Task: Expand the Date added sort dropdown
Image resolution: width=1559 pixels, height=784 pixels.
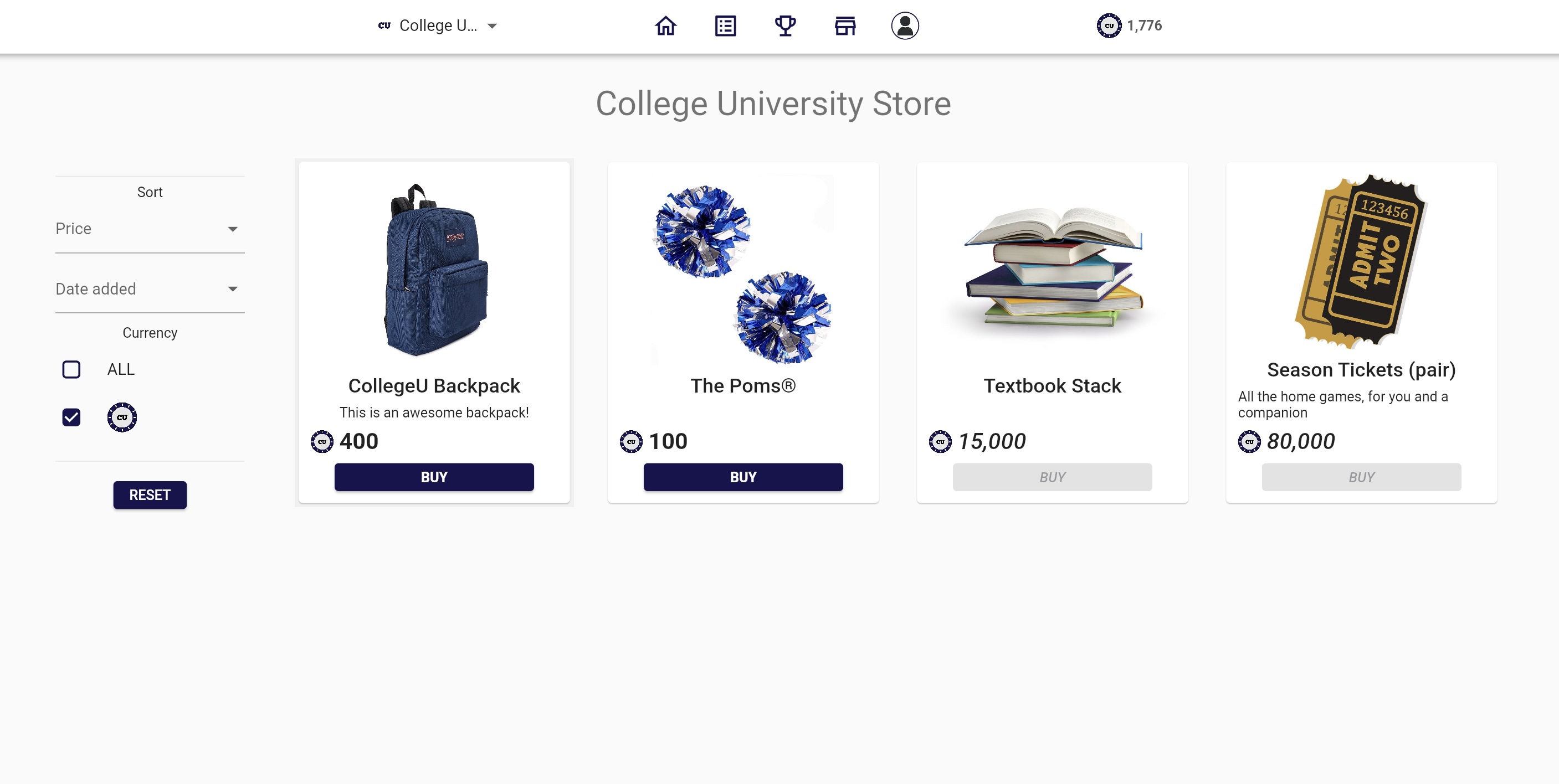Action: pos(150,289)
